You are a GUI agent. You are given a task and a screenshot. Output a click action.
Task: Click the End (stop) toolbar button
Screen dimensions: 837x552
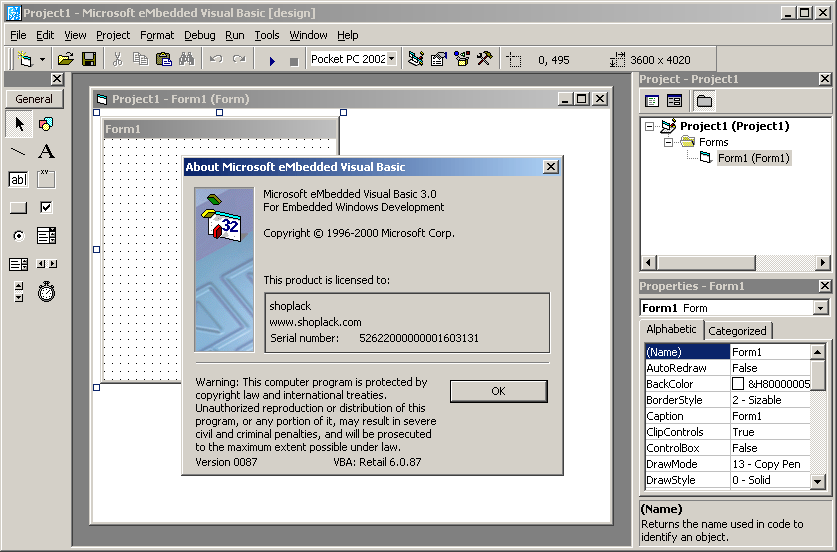point(294,61)
